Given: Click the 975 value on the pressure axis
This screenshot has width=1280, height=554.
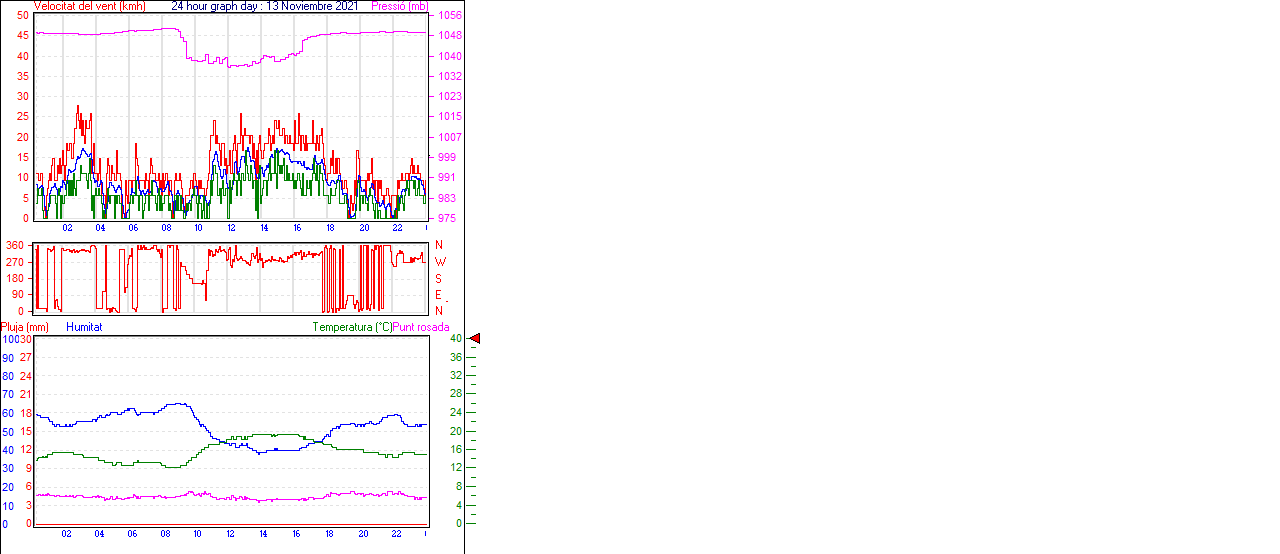Looking at the screenshot, I should pyautogui.click(x=446, y=218).
